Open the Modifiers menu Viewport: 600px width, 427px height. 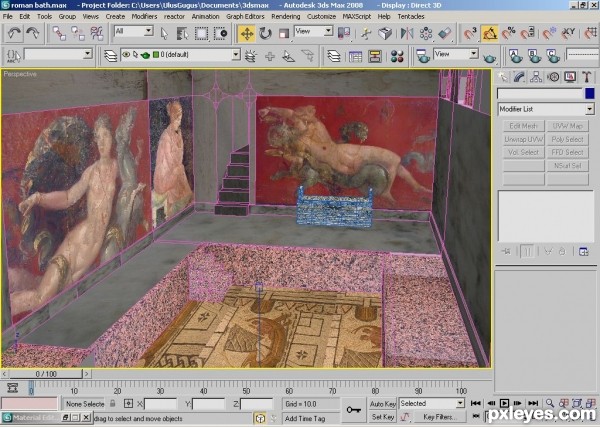click(144, 16)
